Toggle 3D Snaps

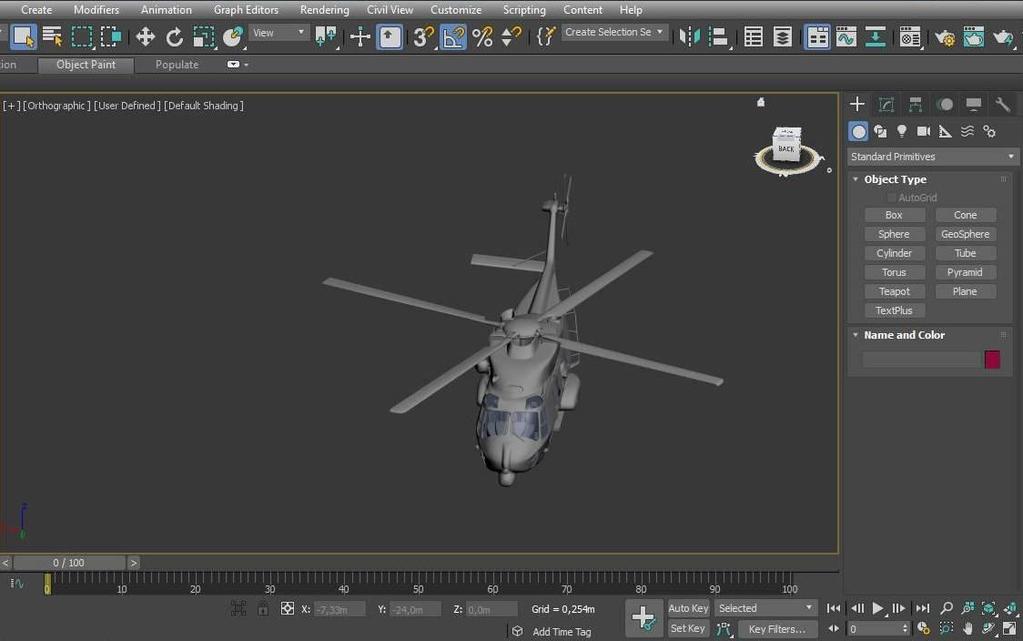coord(423,37)
